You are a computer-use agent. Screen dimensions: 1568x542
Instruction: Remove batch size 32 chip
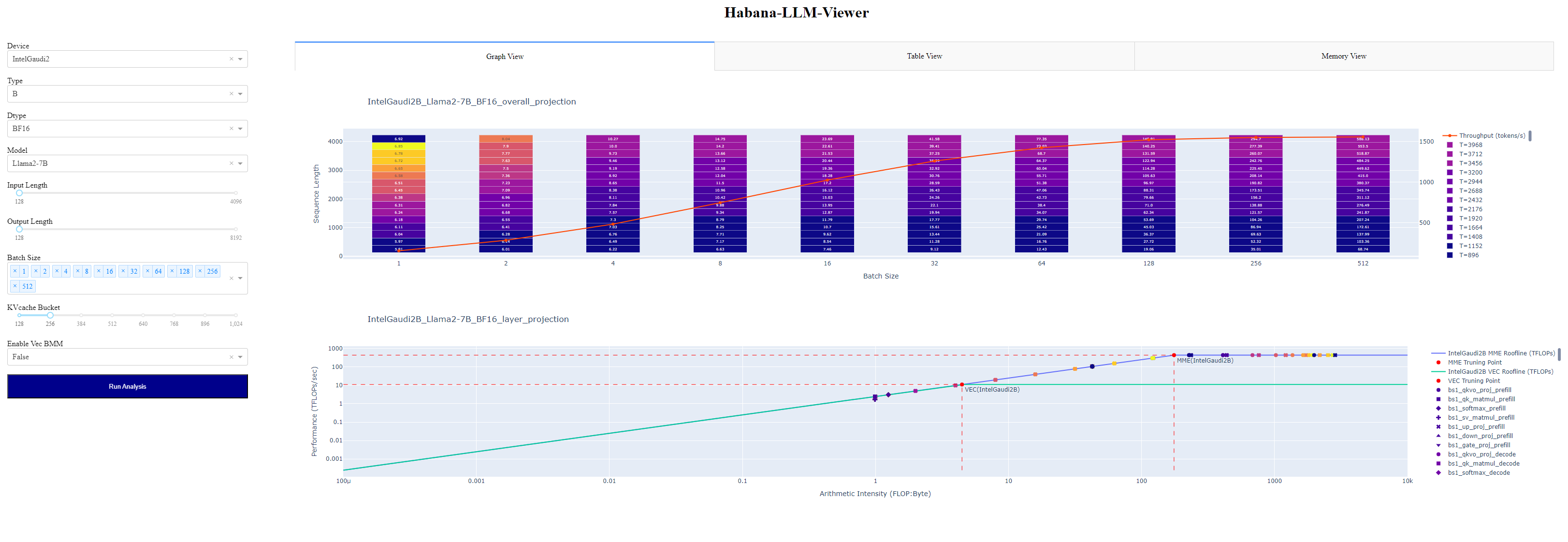coord(123,271)
